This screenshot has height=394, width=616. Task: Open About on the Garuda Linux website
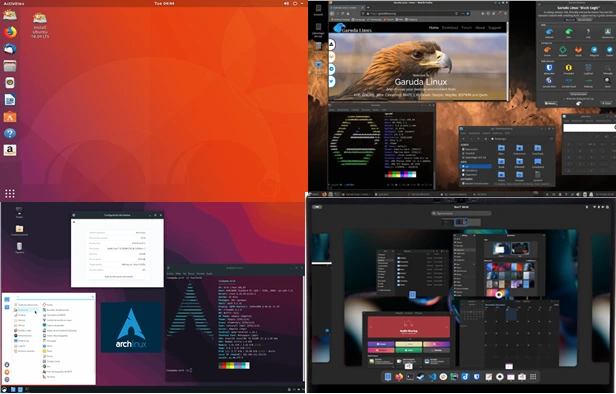pyautogui.click(x=480, y=27)
